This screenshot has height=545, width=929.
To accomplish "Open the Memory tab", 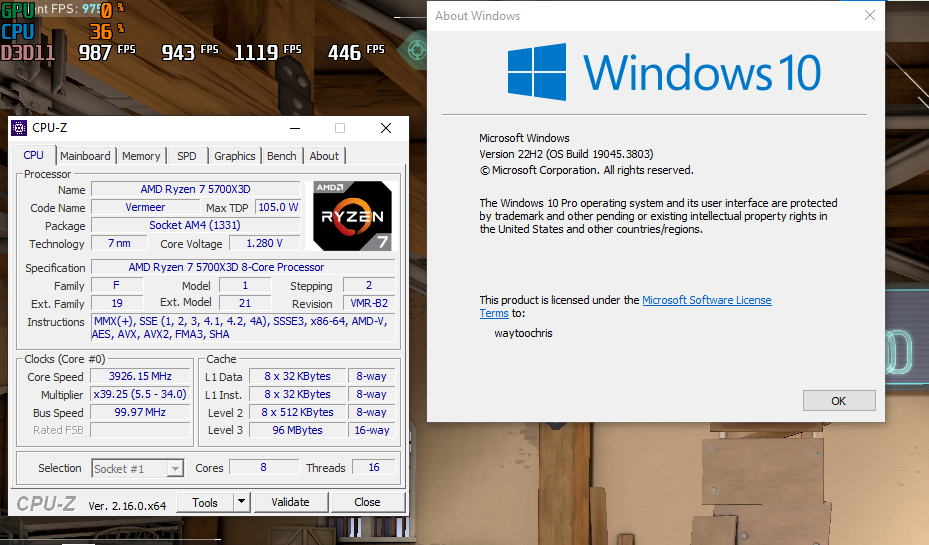I will point(141,156).
